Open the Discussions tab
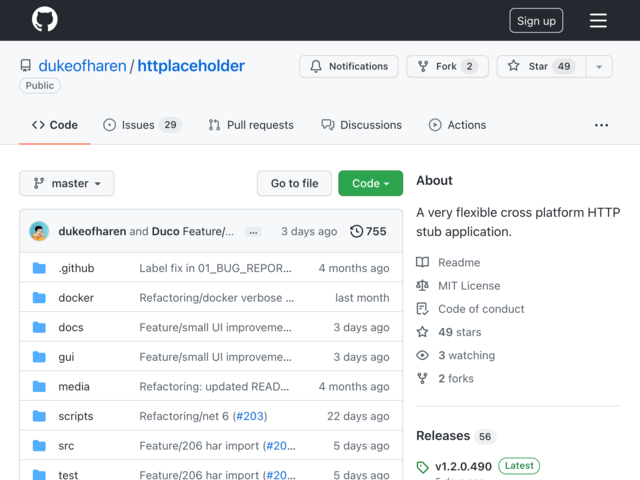 pyautogui.click(x=361, y=125)
